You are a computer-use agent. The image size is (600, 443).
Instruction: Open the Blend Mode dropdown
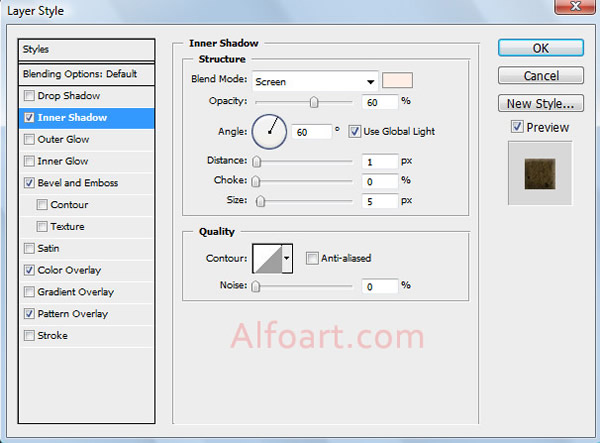pyautogui.click(x=314, y=81)
